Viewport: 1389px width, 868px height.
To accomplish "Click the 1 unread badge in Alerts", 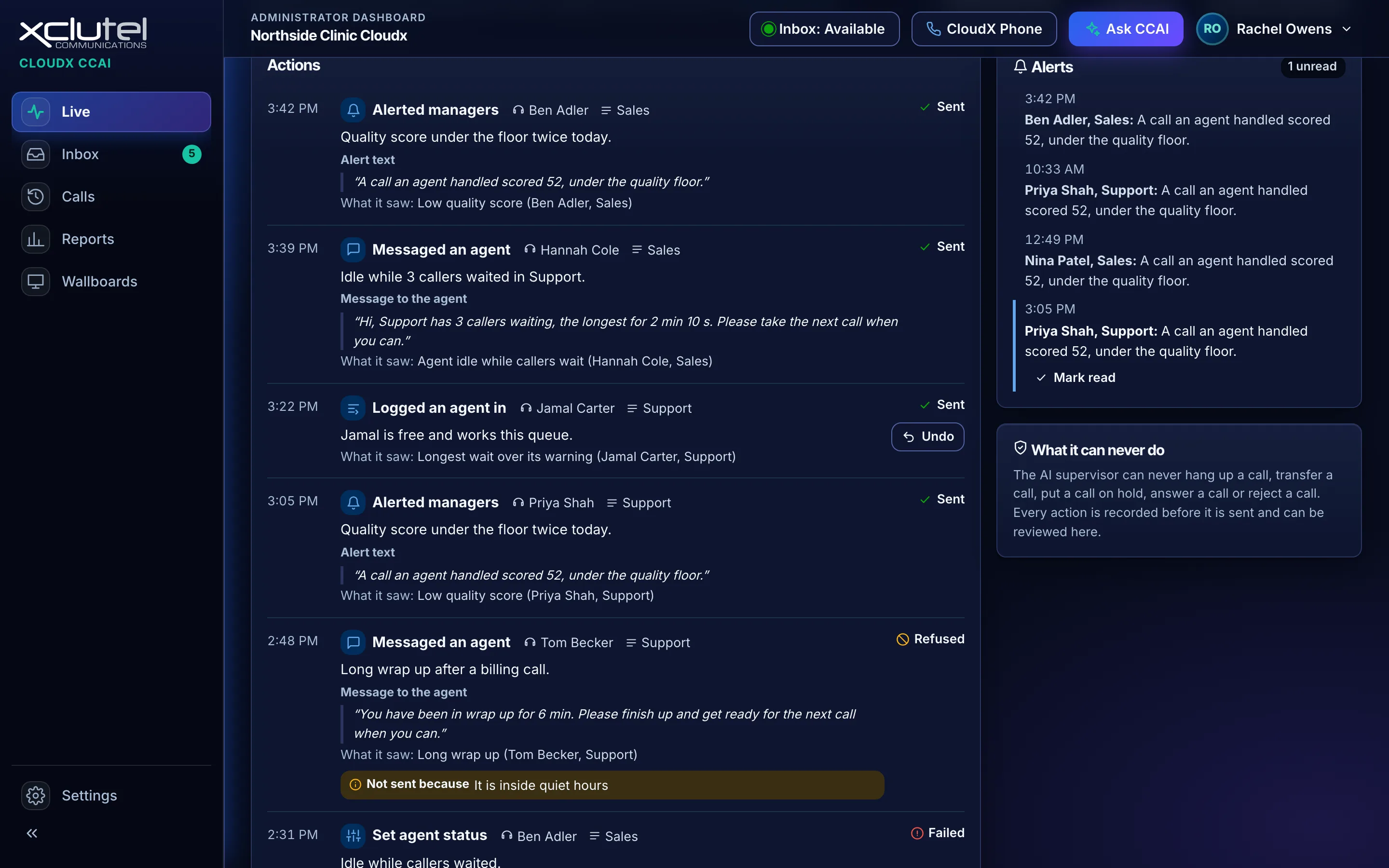I will (x=1312, y=67).
